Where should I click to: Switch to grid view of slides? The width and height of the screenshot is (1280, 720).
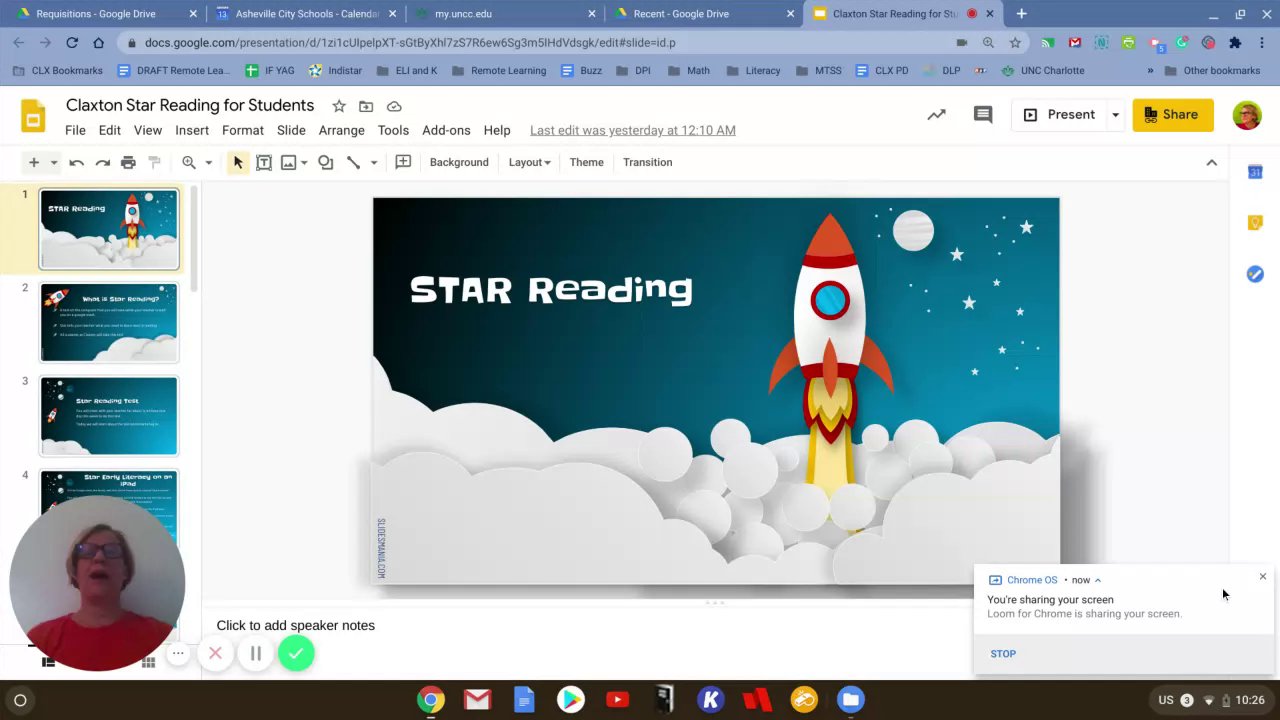point(148,662)
